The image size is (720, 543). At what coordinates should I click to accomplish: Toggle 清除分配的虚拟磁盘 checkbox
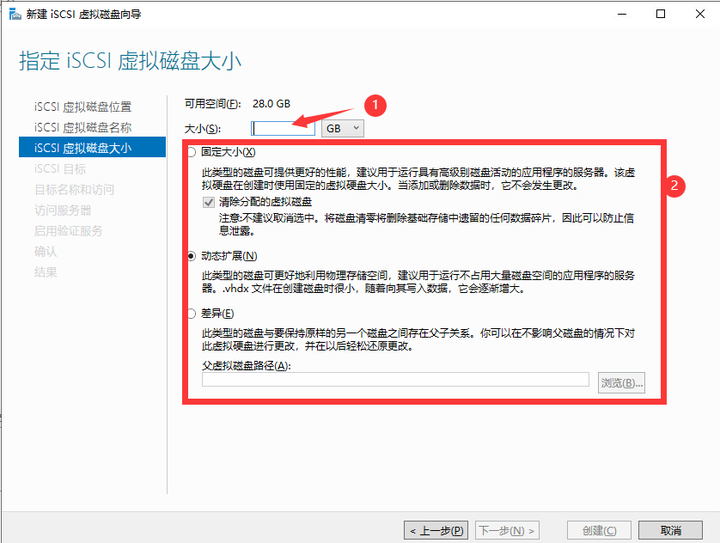click(209, 202)
